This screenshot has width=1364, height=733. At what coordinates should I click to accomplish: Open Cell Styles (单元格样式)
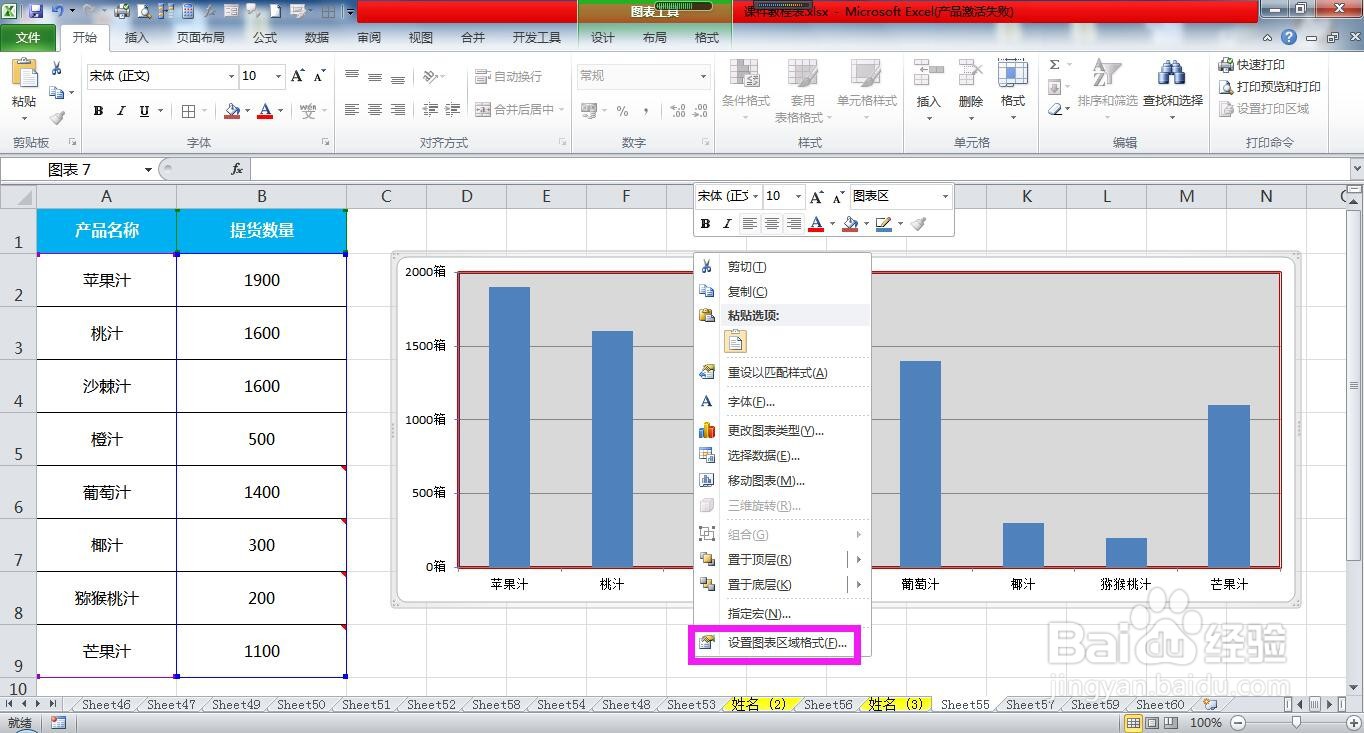click(x=866, y=90)
